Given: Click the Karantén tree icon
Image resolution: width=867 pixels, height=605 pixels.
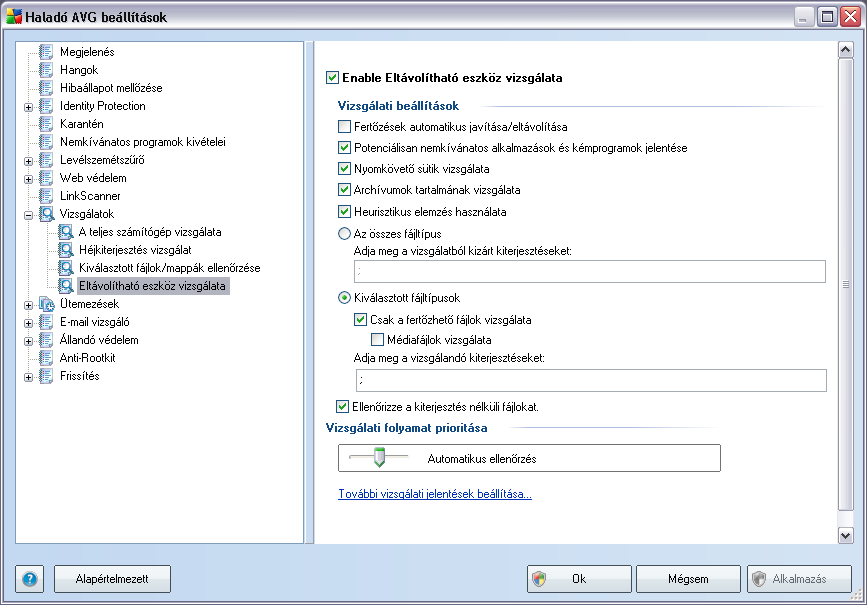Looking at the screenshot, I should pyautogui.click(x=46, y=124).
